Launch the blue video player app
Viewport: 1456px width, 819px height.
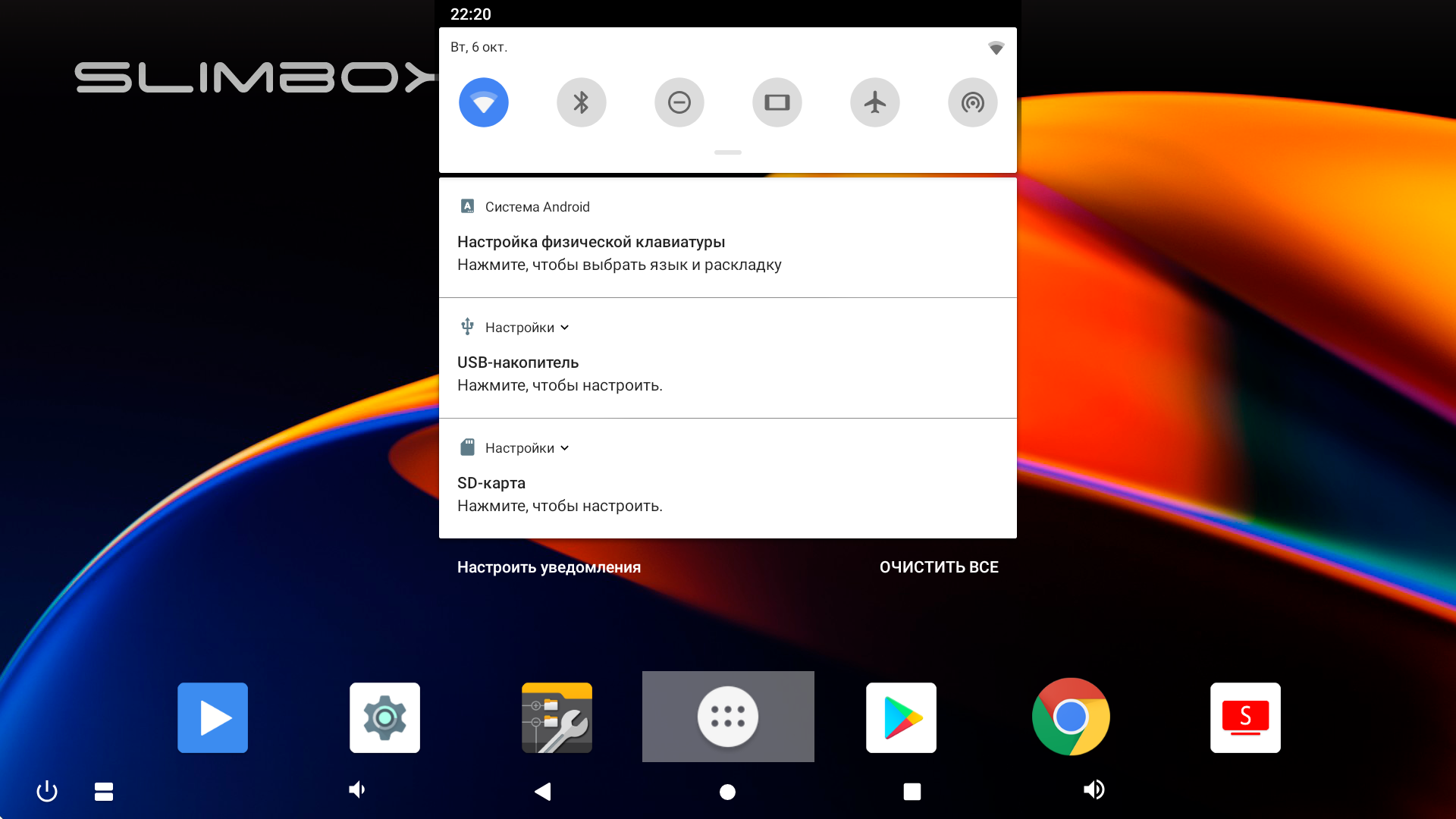coord(212,717)
